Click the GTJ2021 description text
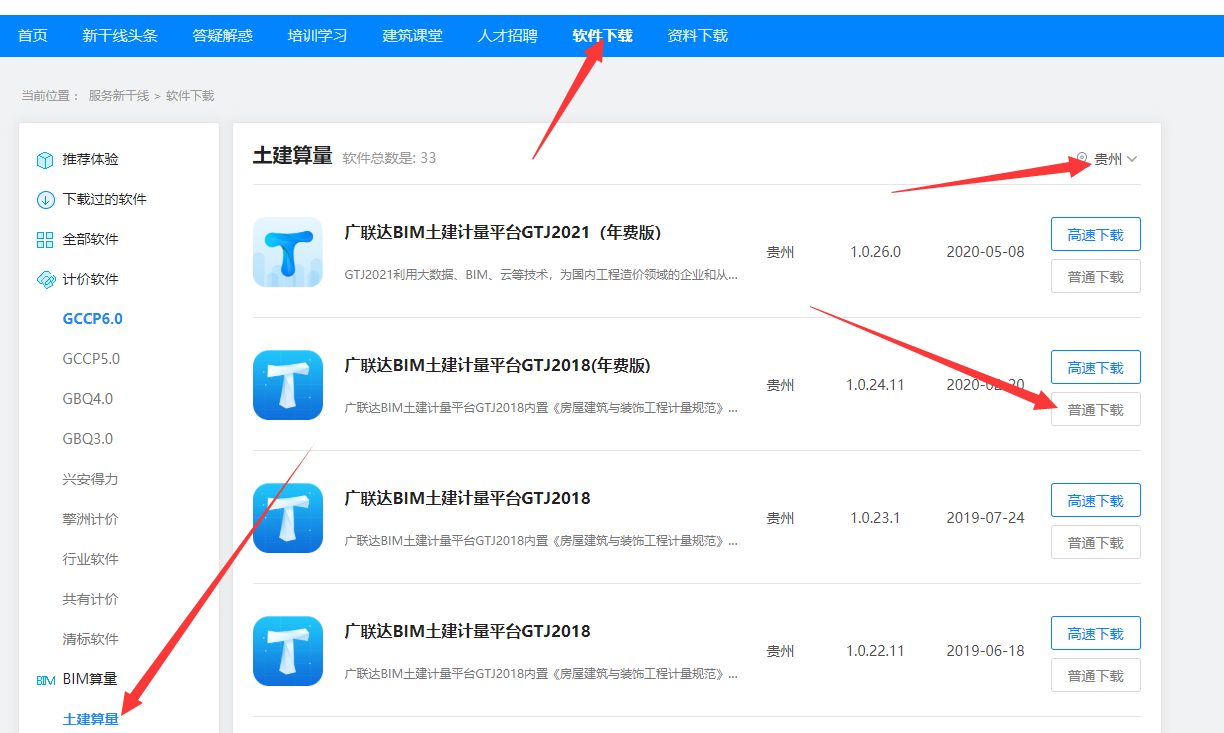 [541, 274]
